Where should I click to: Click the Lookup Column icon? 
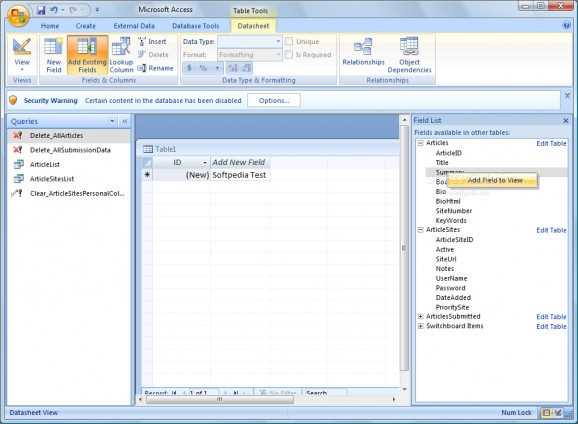121,55
